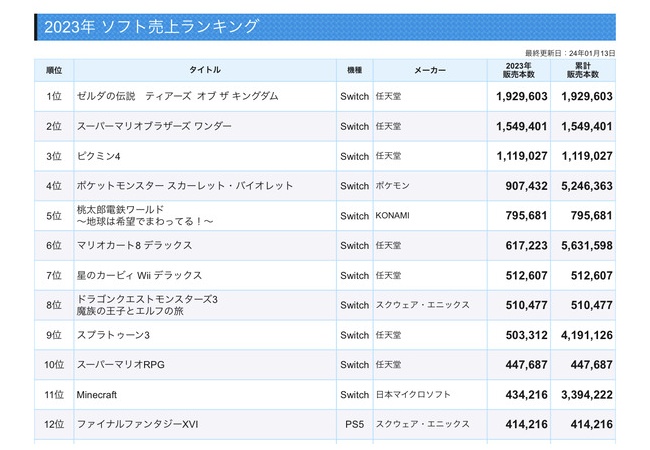Image resolution: width=650 pixels, height=450 pixels.
Task: Click 2023 sales value 617,223
Action: [x=526, y=246]
